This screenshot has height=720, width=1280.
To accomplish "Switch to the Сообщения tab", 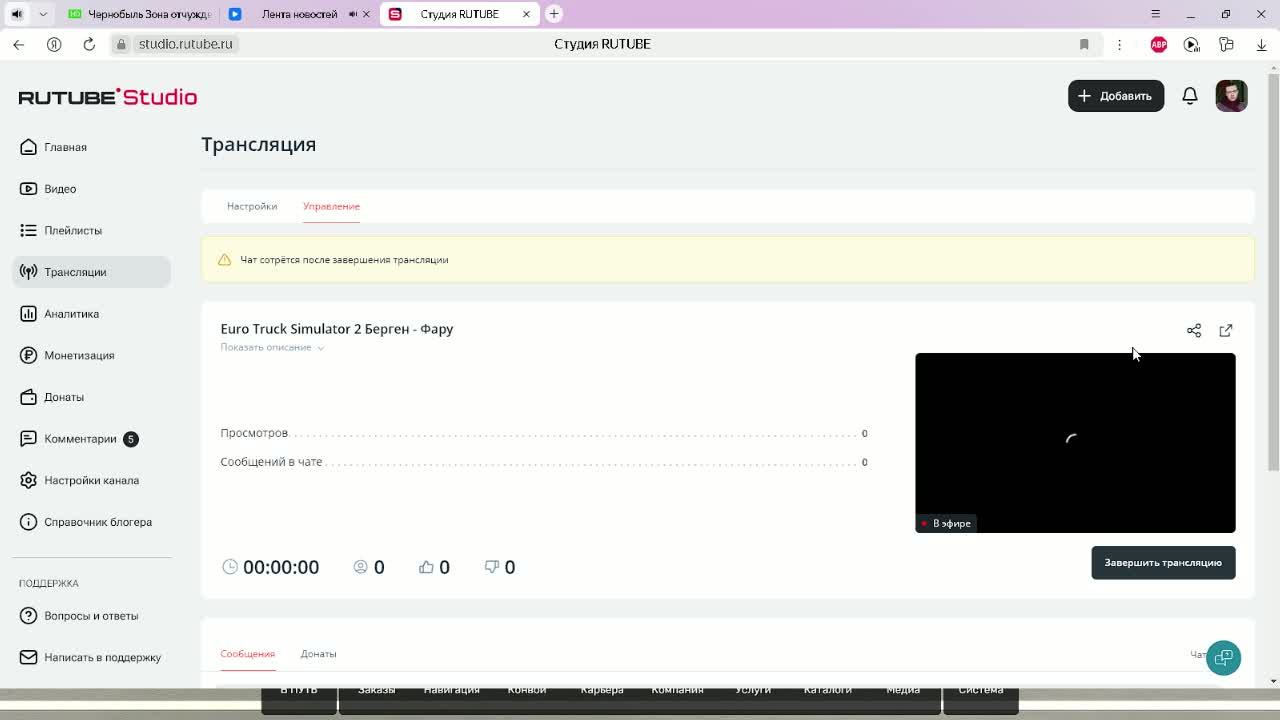I will (x=247, y=654).
